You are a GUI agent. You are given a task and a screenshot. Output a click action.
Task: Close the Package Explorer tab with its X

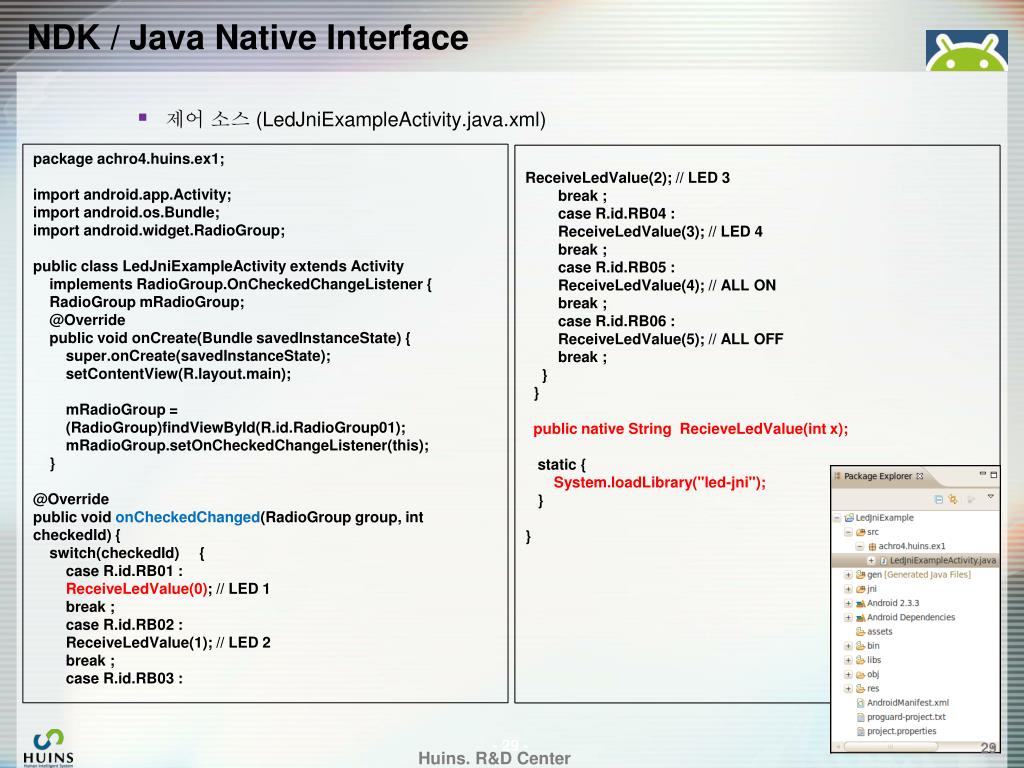point(920,476)
